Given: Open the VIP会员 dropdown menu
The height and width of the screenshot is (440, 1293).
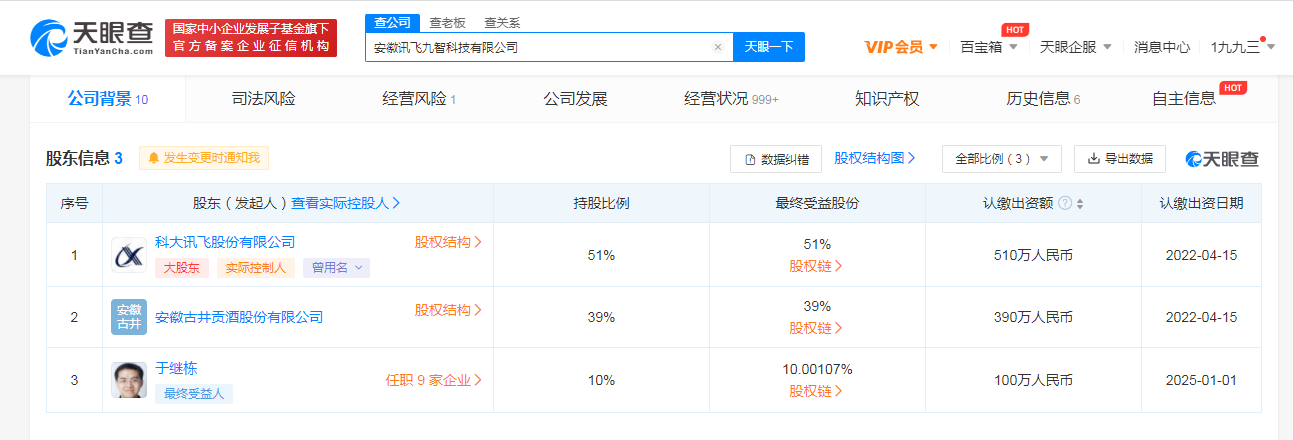Looking at the screenshot, I should [901, 47].
